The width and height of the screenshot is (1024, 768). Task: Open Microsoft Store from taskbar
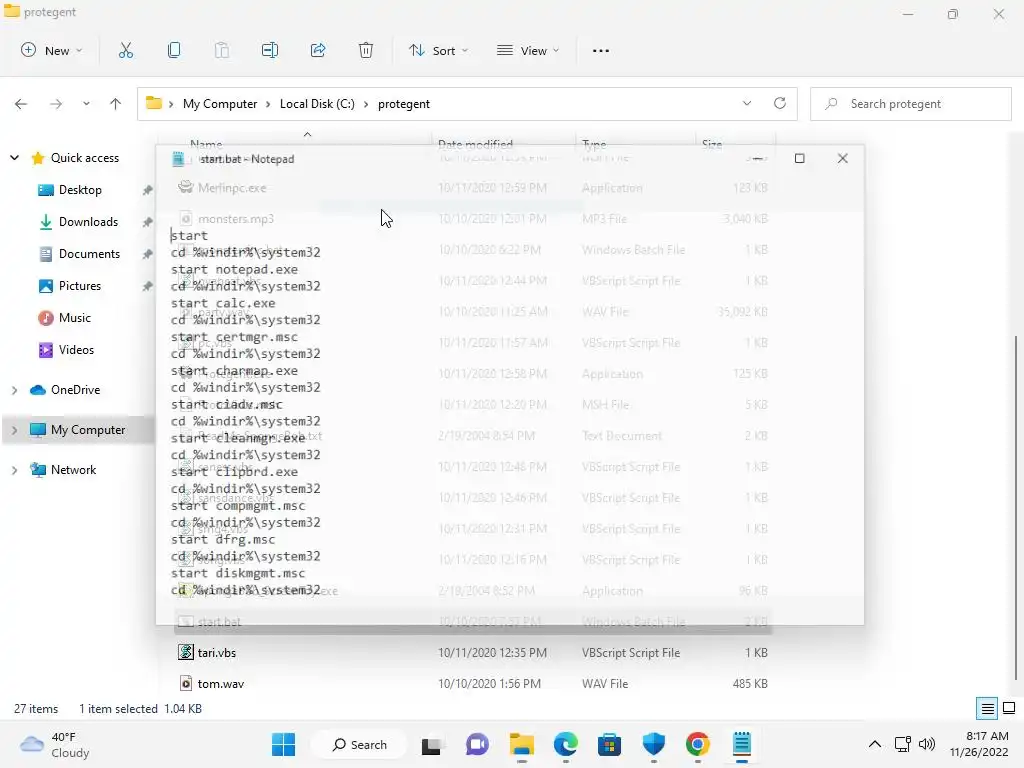pos(609,744)
